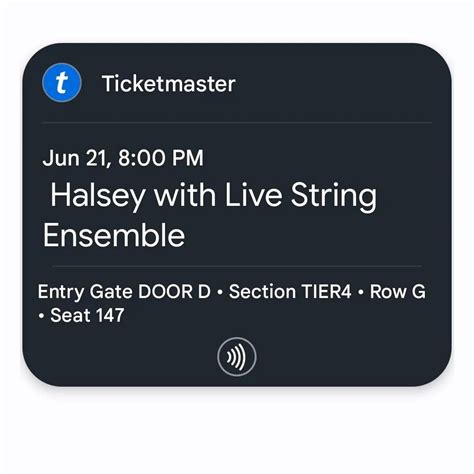Select the Seat 147 text
The image size is (474, 474).
87,315
